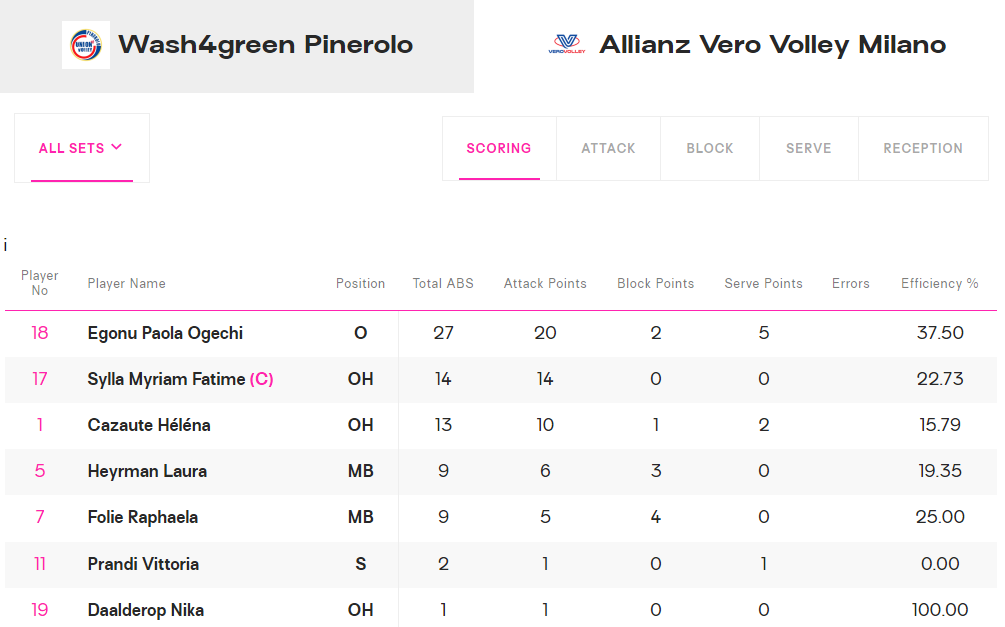Image resolution: width=1005 pixels, height=627 pixels.
Task: Click player number 5 Heyrman Laura
Action: [40, 471]
